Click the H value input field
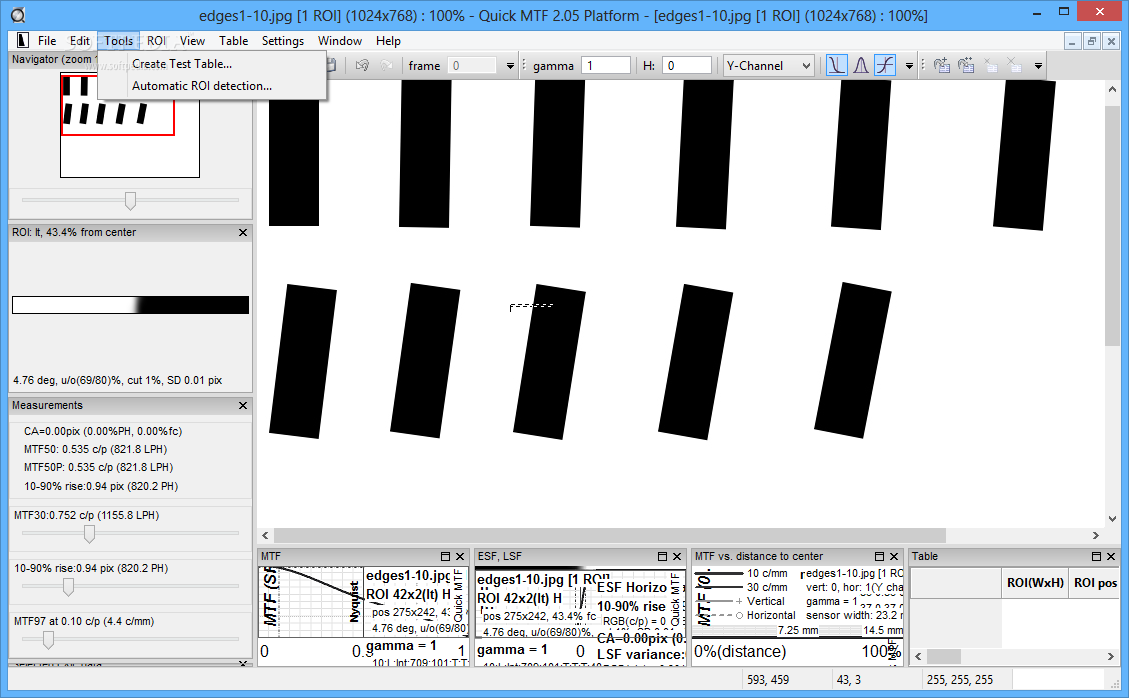Screen dimensions: 1129x698 pos(686,66)
